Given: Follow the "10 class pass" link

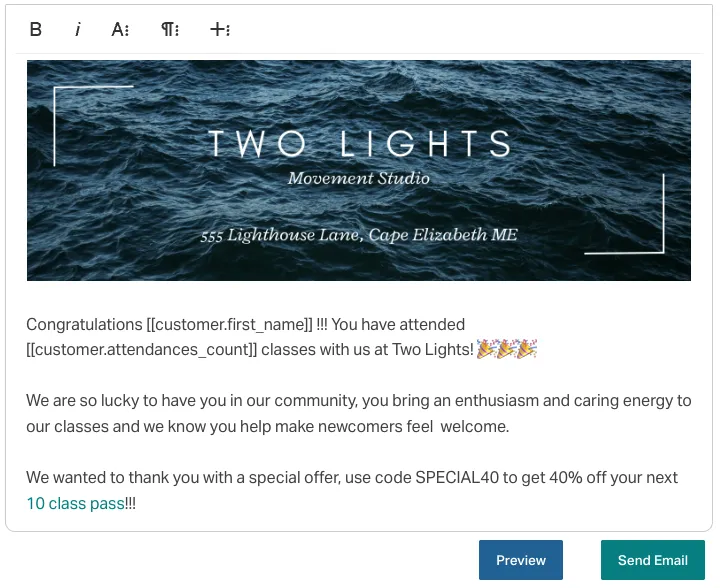Looking at the screenshot, I should [75, 504].
